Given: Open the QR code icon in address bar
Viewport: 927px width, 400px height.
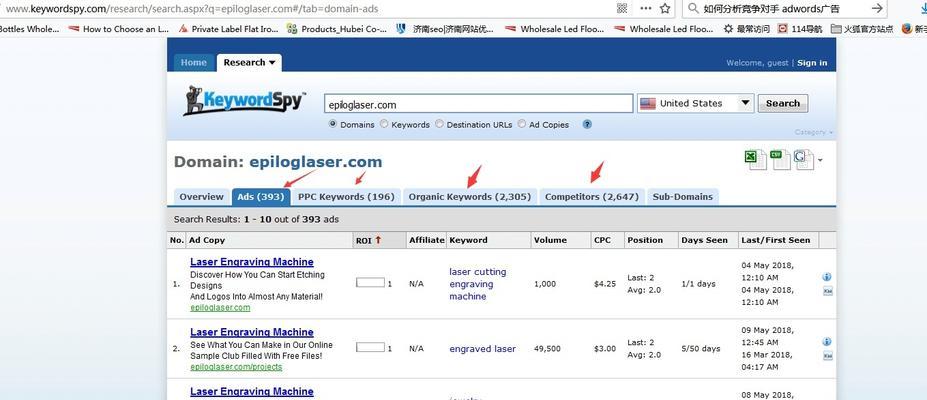Looking at the screenshot, I should [622, 8].
